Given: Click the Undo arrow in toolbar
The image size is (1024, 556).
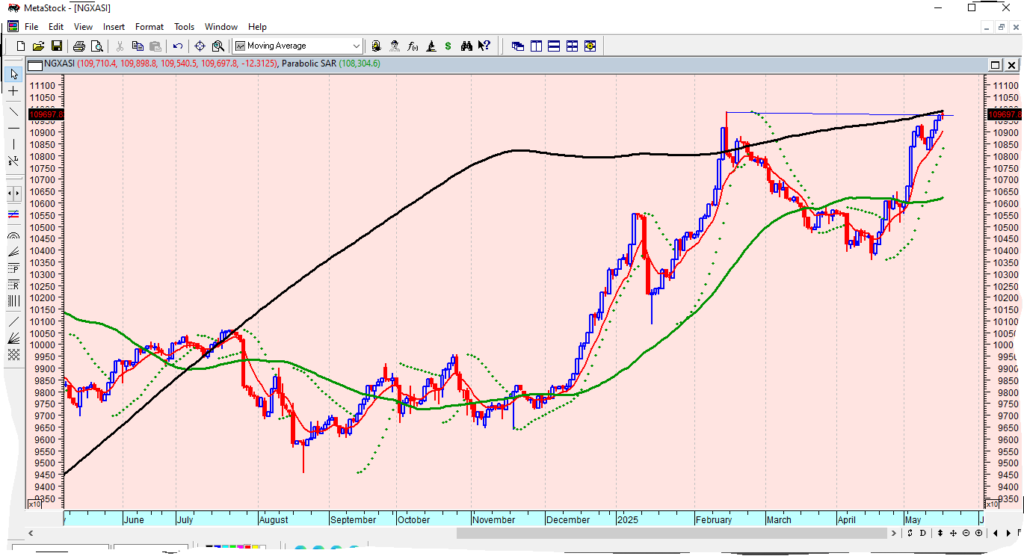Looking at the screenshot, I should click(x=178, y=46).
